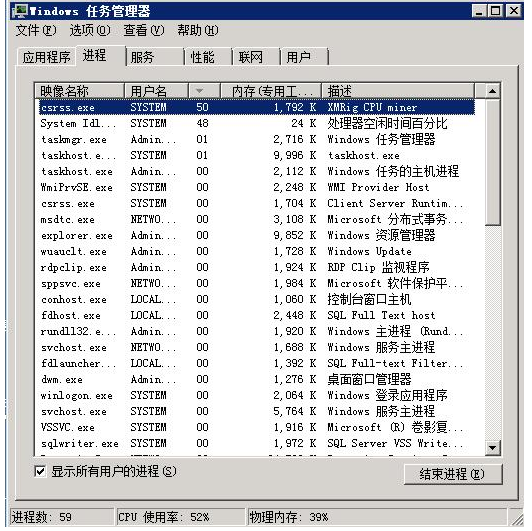Viewport: 532px width, 531px height.
Task: Open the 查看(V) menu
Action: [144, 31]
